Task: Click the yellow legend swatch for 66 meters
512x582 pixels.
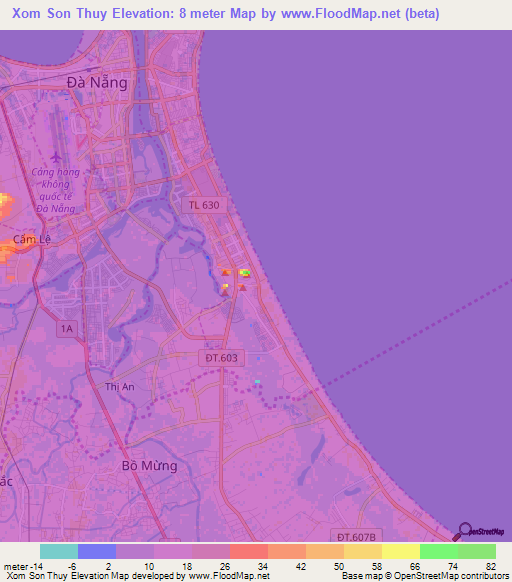Action: [x=401, y=552]
